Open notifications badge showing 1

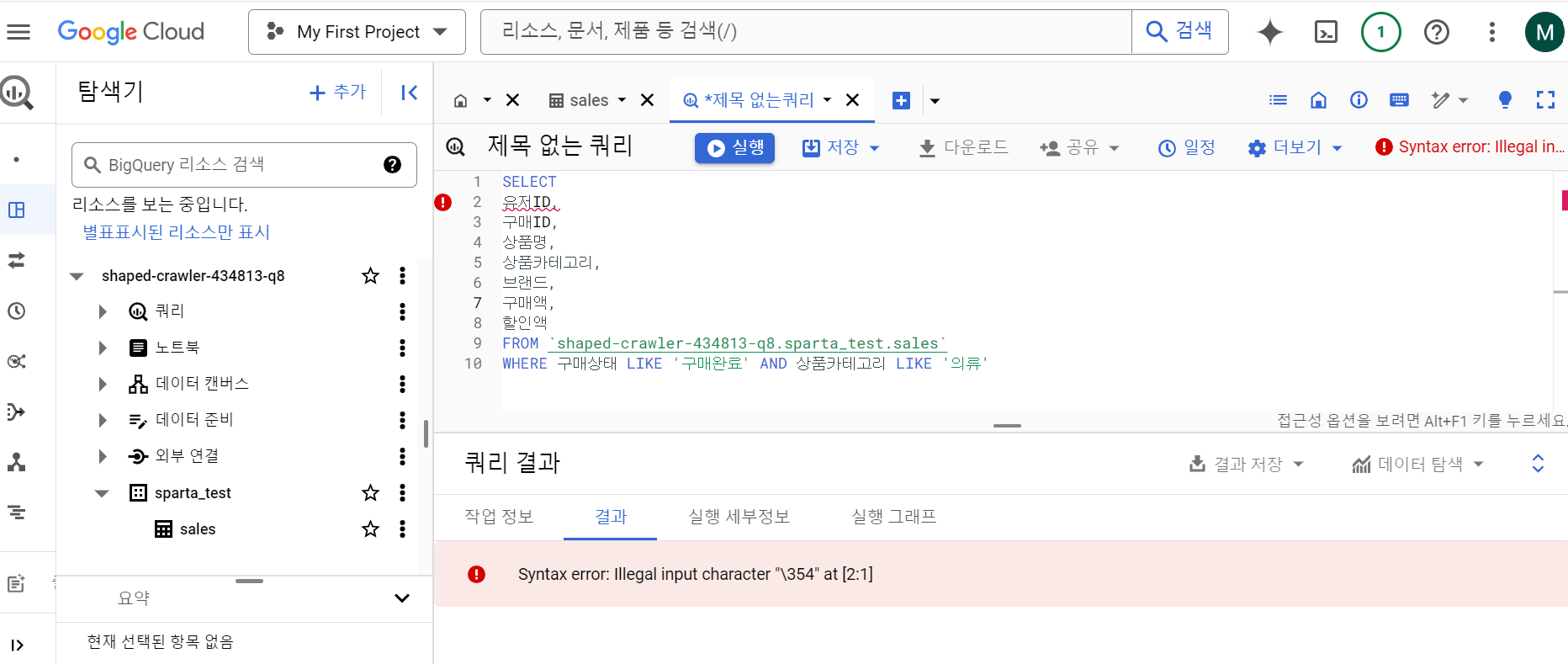point(1380,32)
